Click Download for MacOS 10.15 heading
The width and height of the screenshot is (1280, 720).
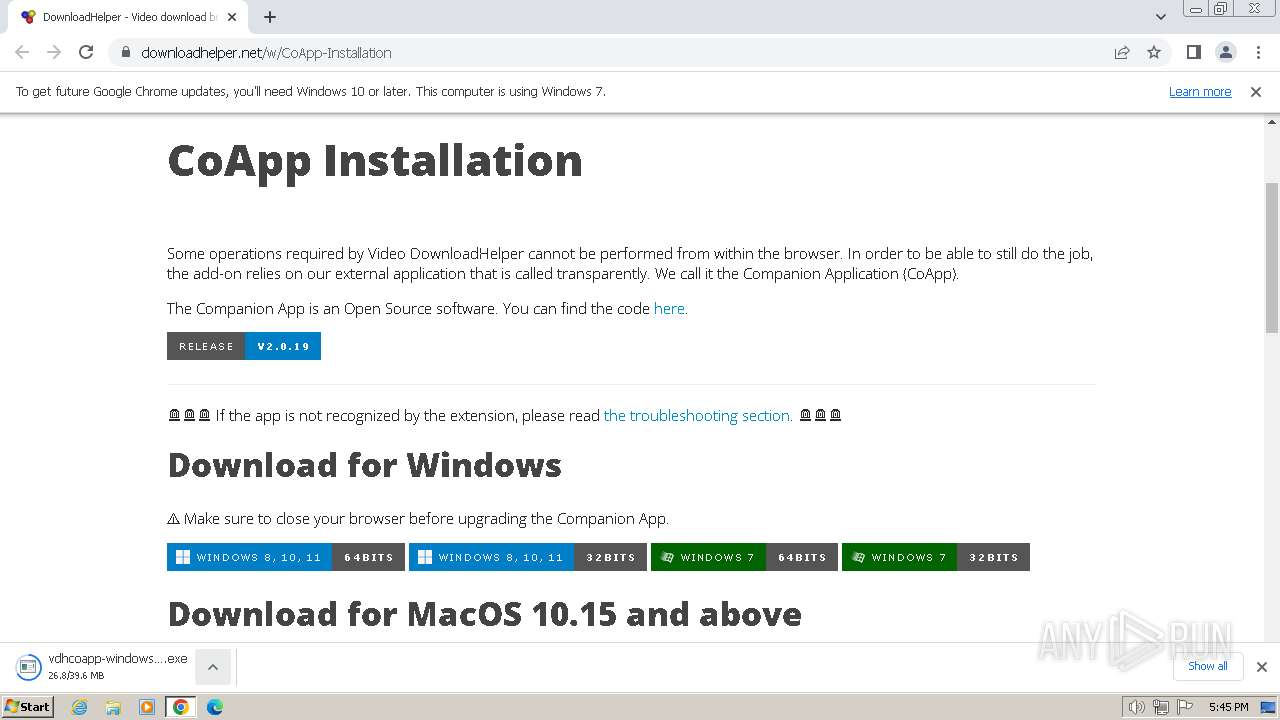point(485,613)
